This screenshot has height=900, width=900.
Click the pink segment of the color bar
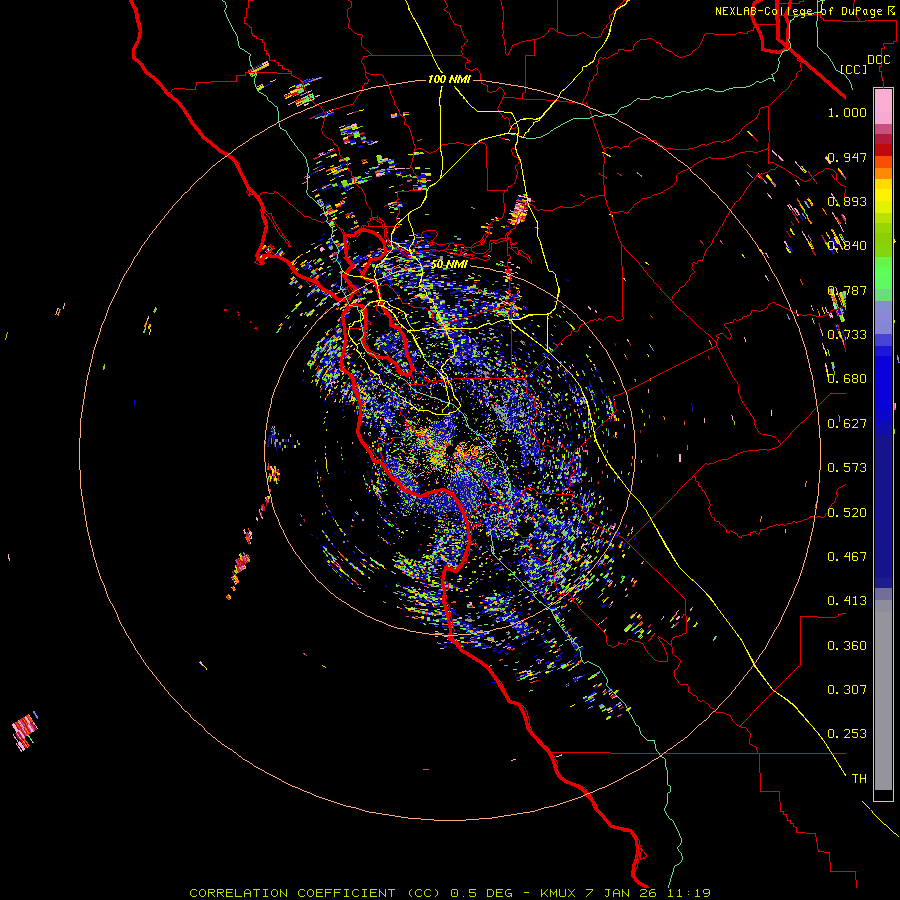pyautogui.click(x=883, y=107)
